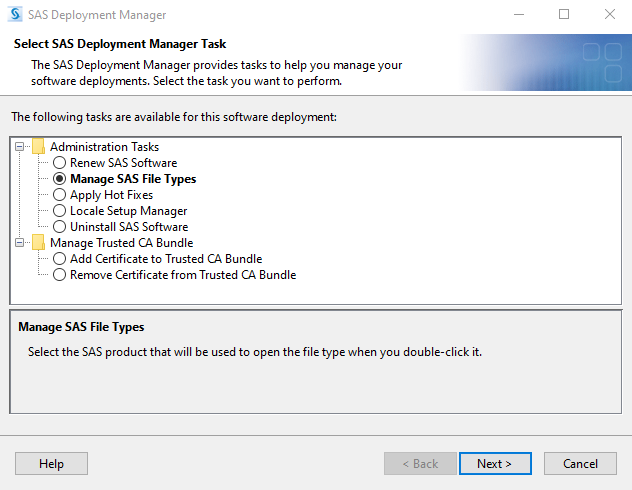Click the Administration Tasks tree label
632x490 pixels.
104,147
